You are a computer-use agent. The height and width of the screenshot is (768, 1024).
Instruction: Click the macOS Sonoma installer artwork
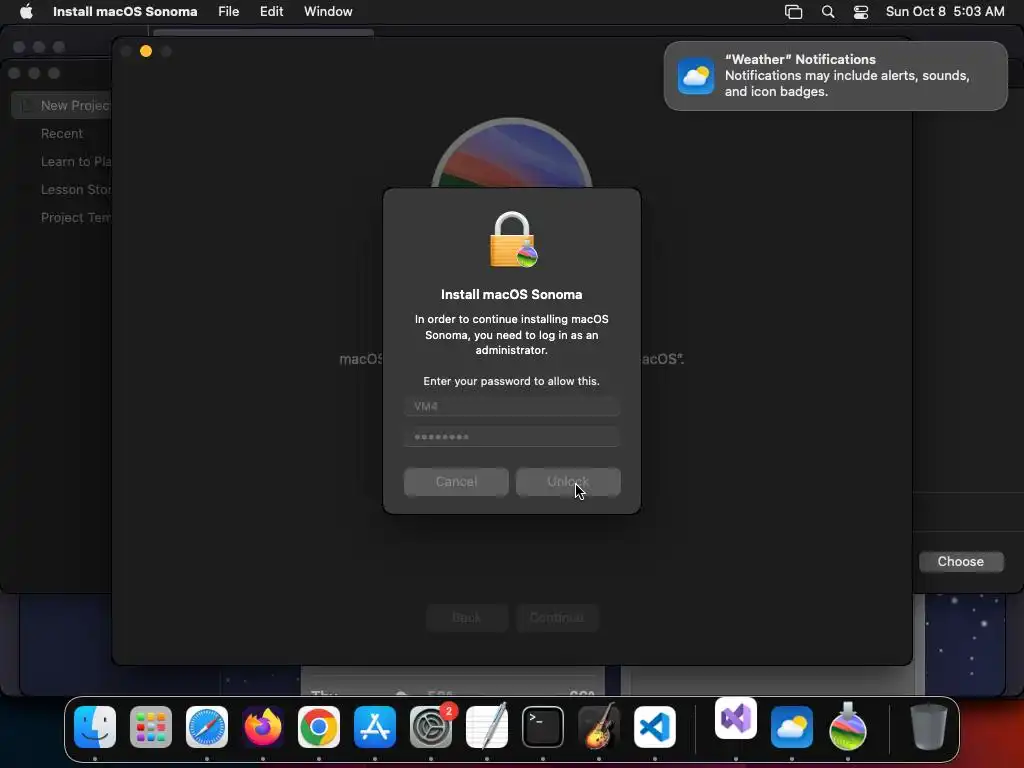pos(512,153)
